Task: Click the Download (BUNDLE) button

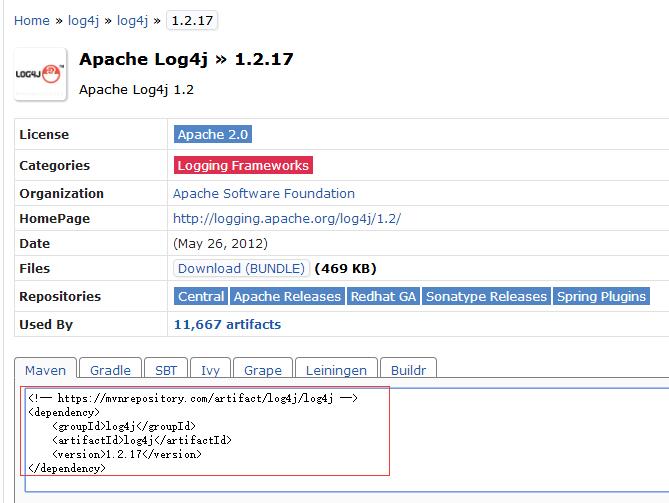Action: coord(241,268)
